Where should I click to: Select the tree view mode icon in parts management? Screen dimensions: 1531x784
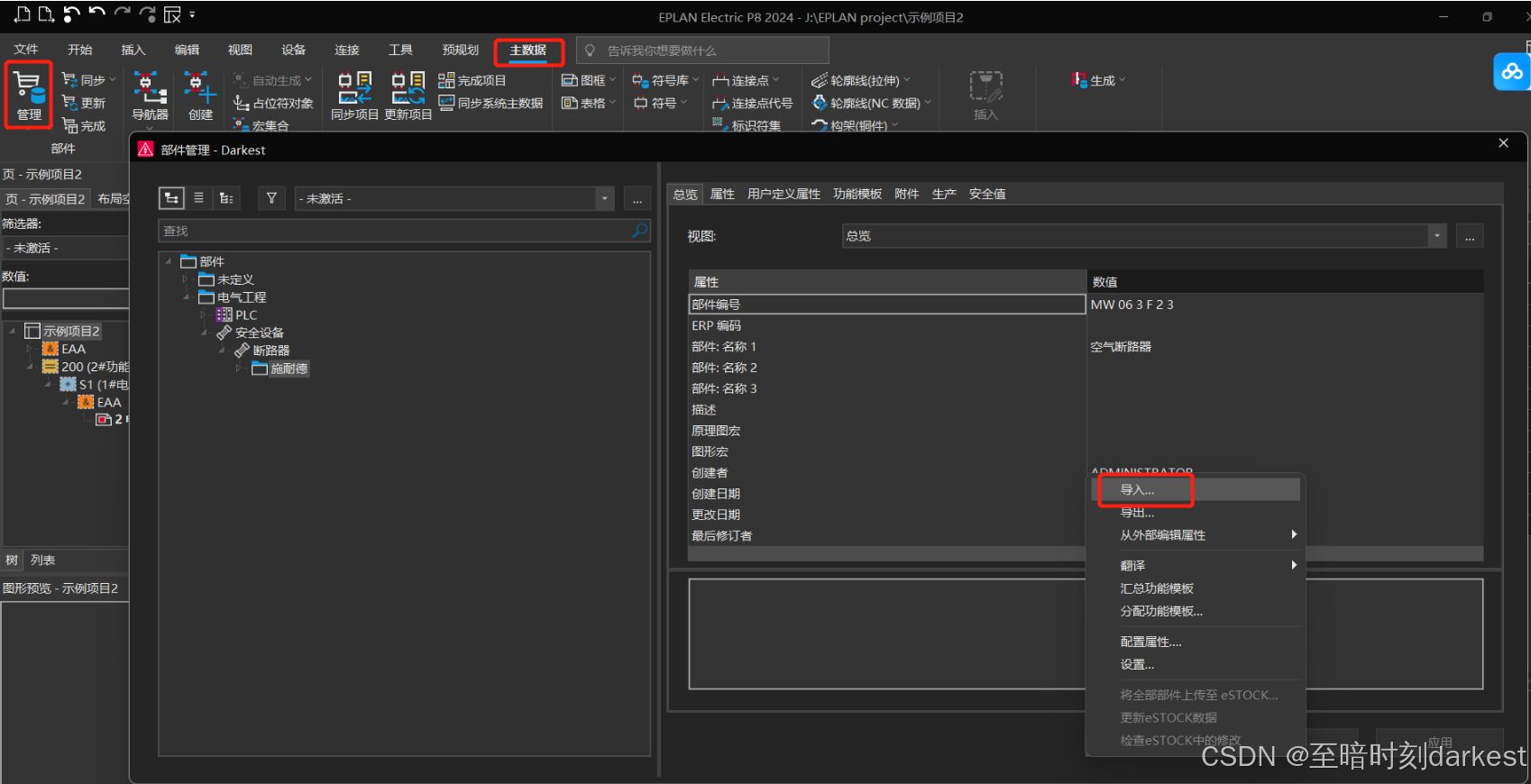click(171, 198)
